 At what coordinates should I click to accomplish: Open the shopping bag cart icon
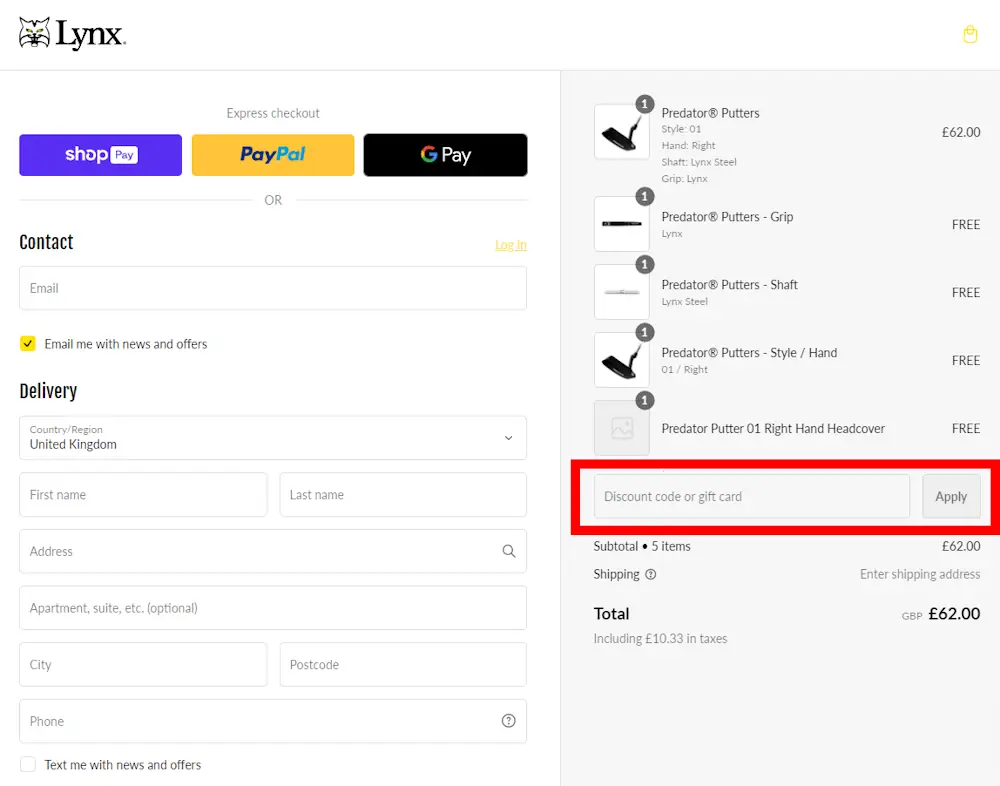click(970, 34)
